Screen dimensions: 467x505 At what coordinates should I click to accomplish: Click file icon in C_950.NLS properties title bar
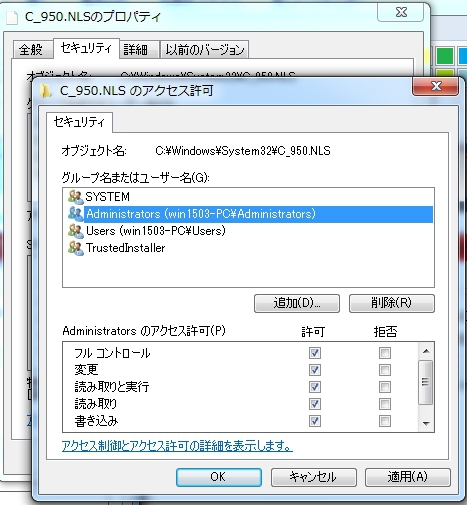(x=12, y=17)
